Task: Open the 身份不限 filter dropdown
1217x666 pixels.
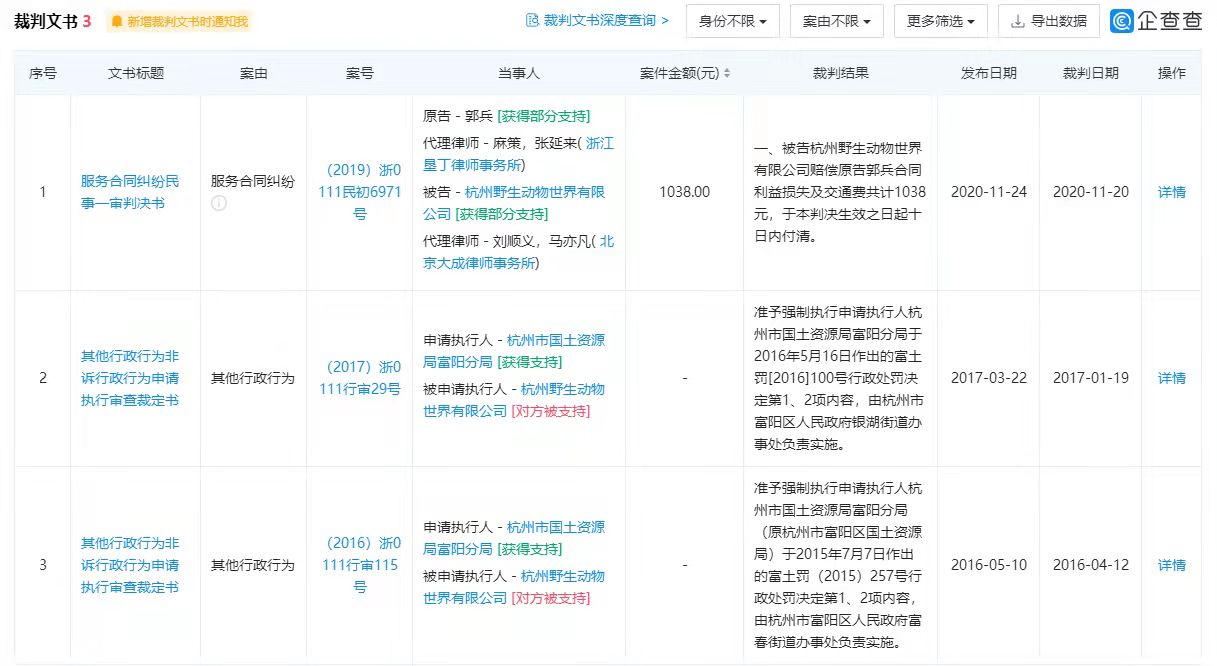Action: click(x=732, y=20)
